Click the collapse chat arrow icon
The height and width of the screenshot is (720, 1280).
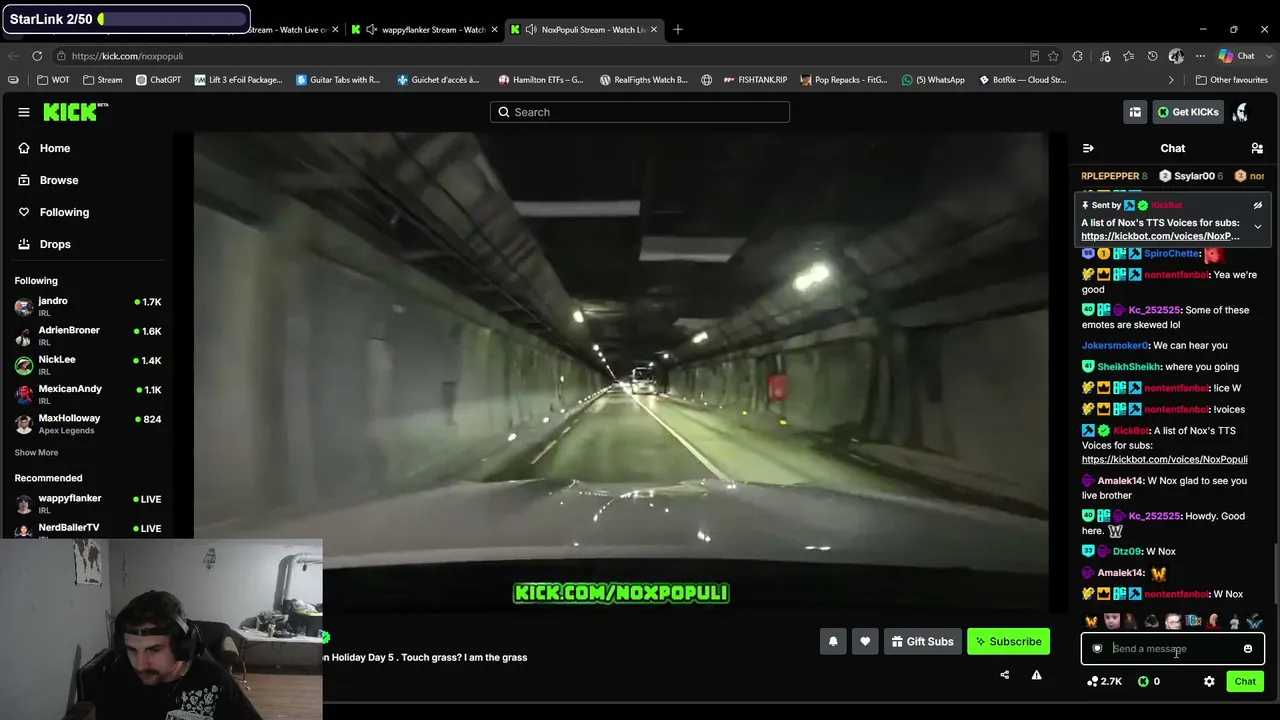point(1088,148)
